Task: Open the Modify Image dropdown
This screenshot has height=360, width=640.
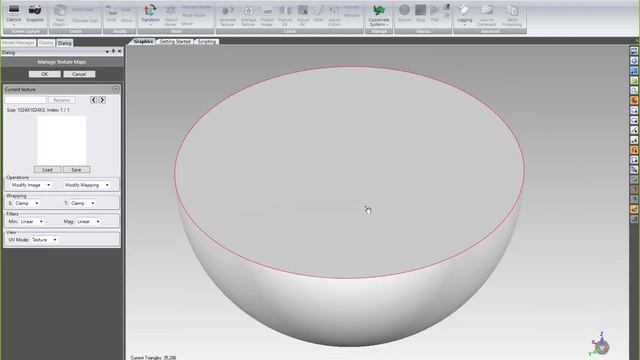Action: (x=30, y=185)
